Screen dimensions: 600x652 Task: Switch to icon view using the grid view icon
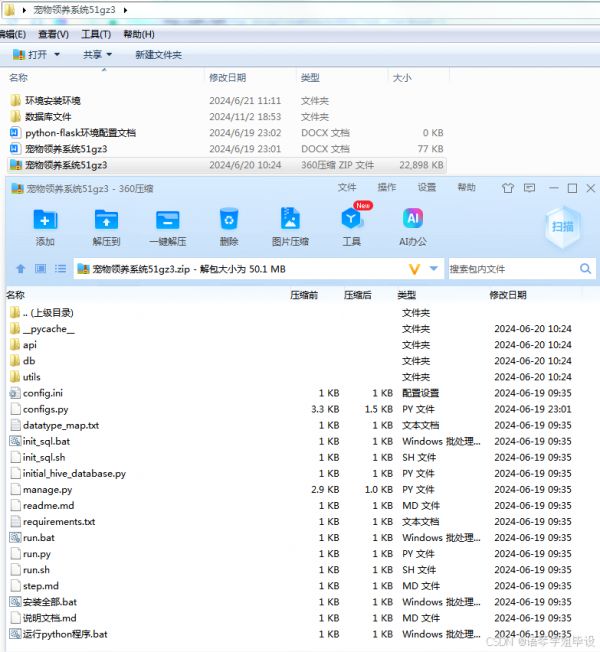[x=40, y=269]
